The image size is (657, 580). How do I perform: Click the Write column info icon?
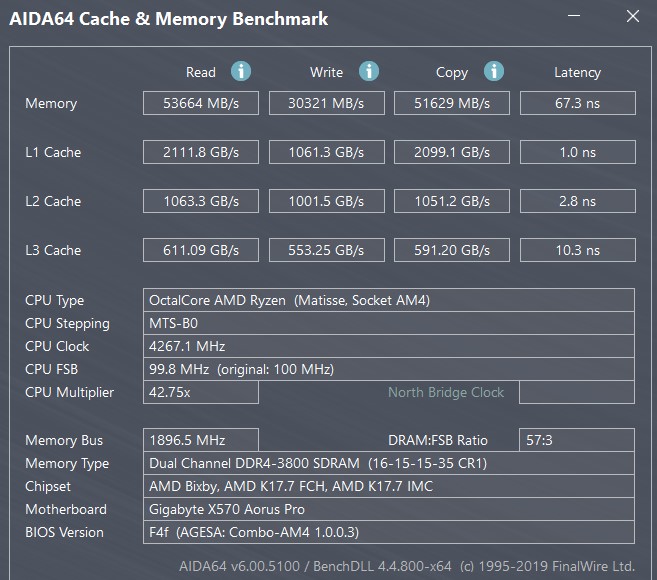point(369,71)
